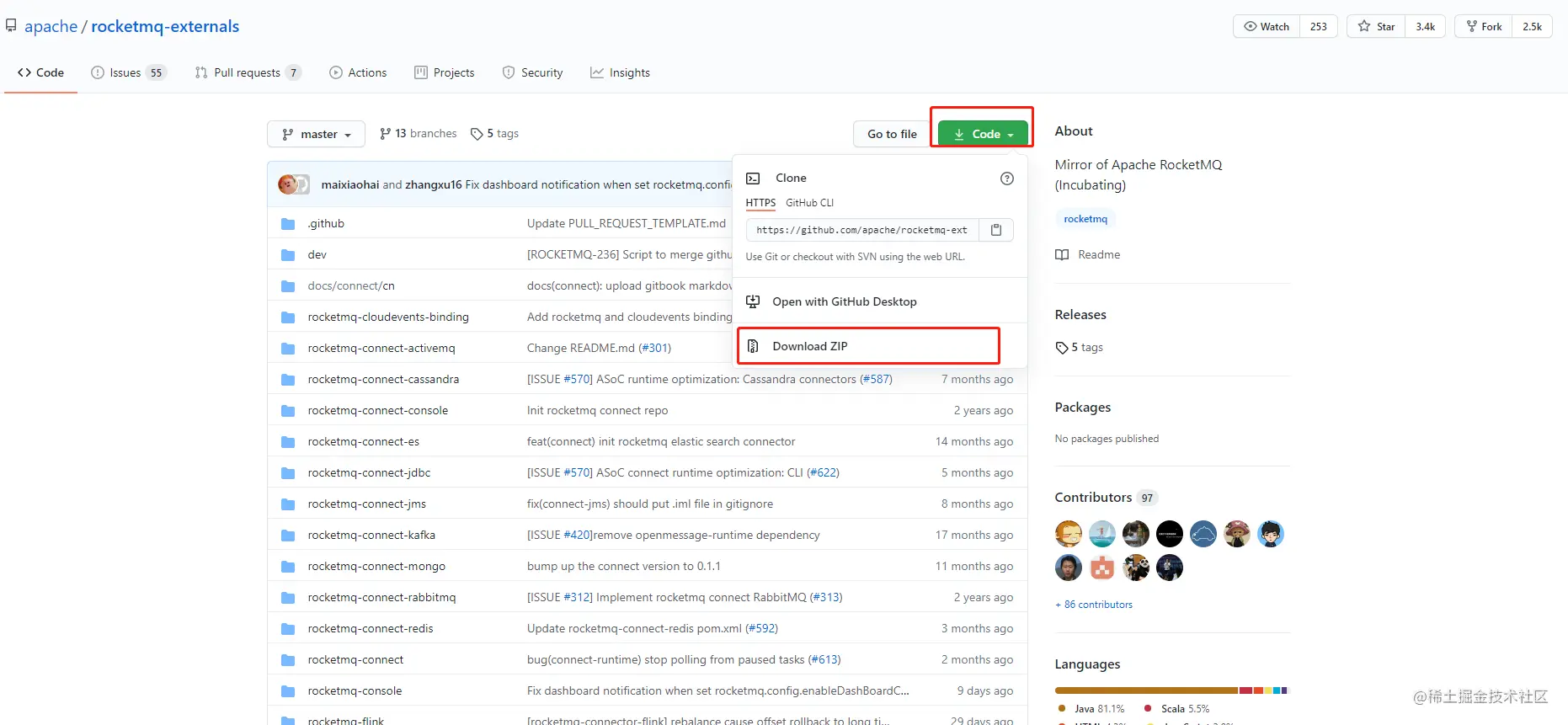
Task: Click the folder icon for rocketmq-connect-es
Action: (288, 442)
